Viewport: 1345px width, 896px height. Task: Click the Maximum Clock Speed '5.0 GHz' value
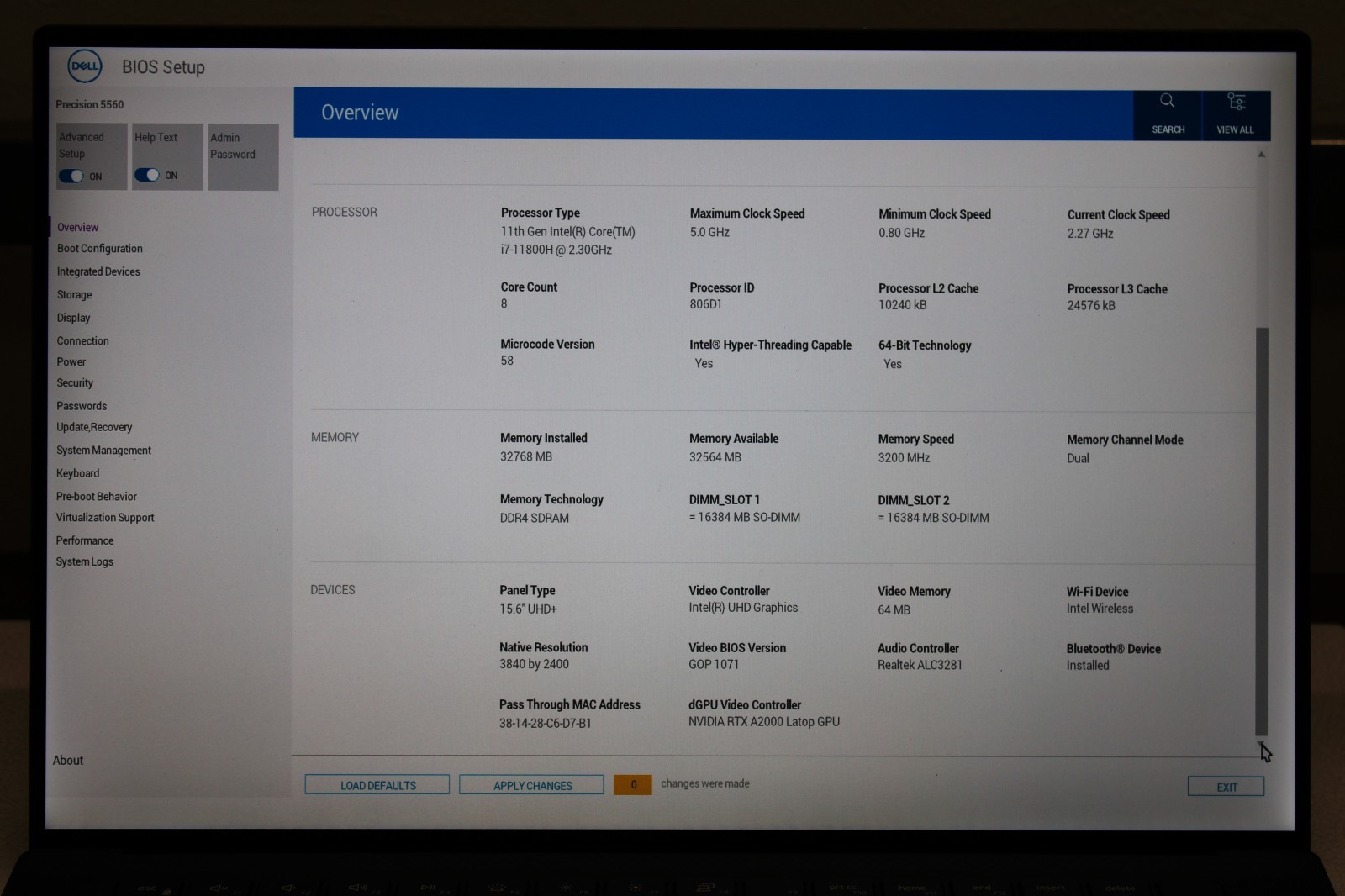coord(709,232)
